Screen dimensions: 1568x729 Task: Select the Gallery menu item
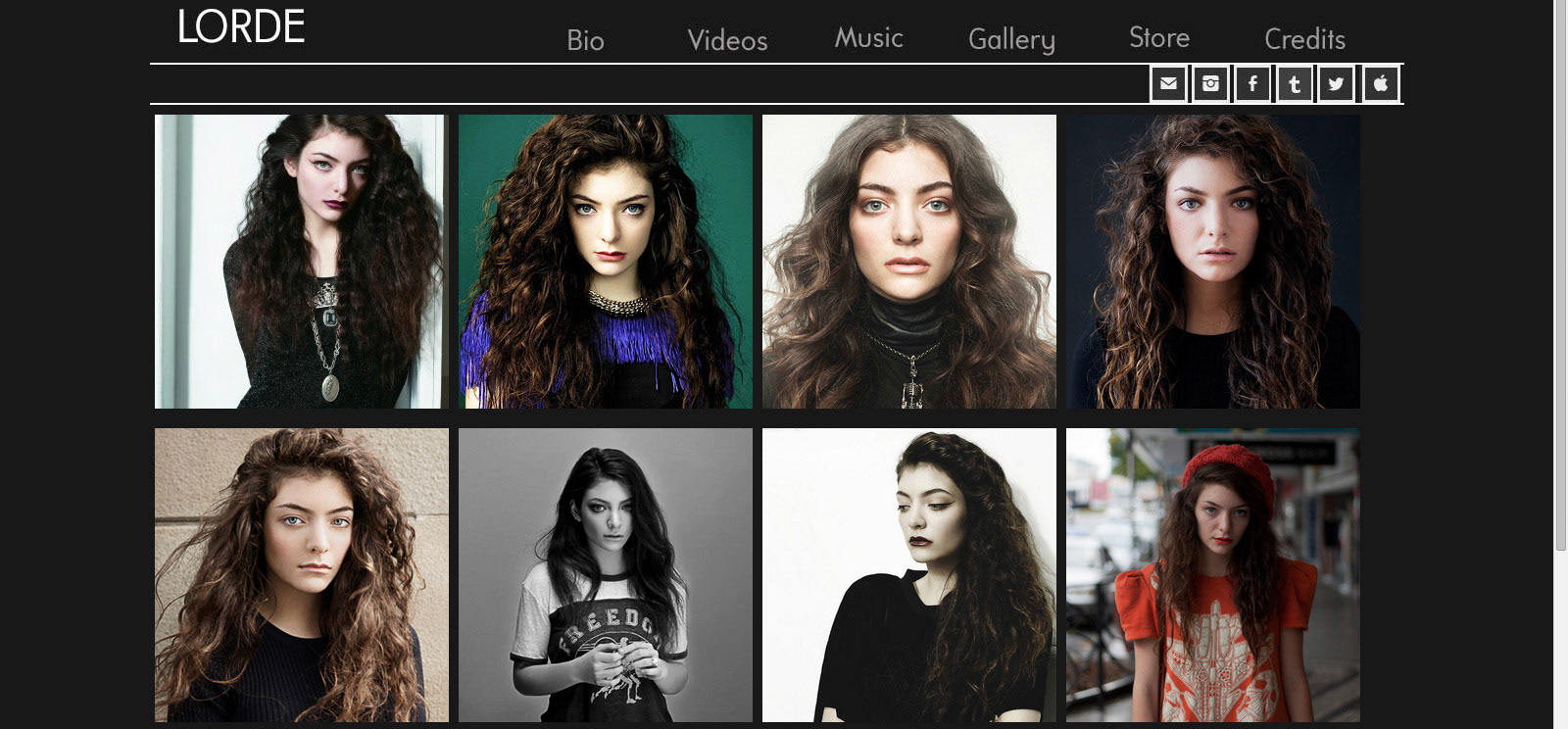click(1011, 40)
